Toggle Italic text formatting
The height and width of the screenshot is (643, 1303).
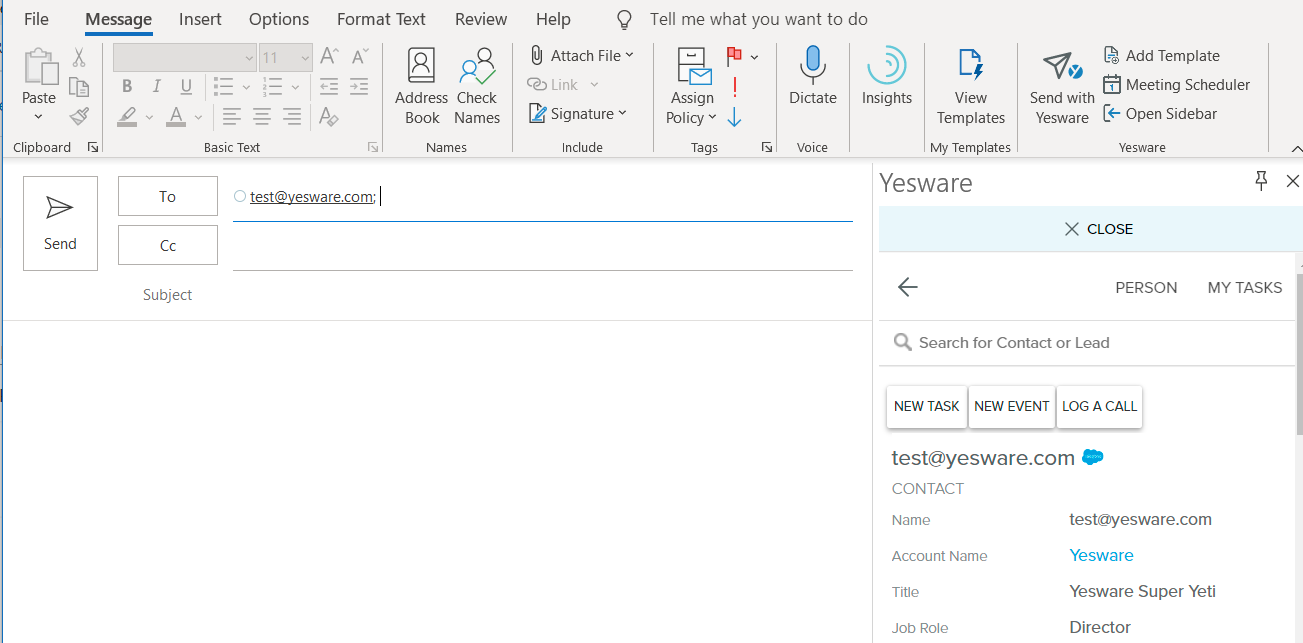pos(157,87)
